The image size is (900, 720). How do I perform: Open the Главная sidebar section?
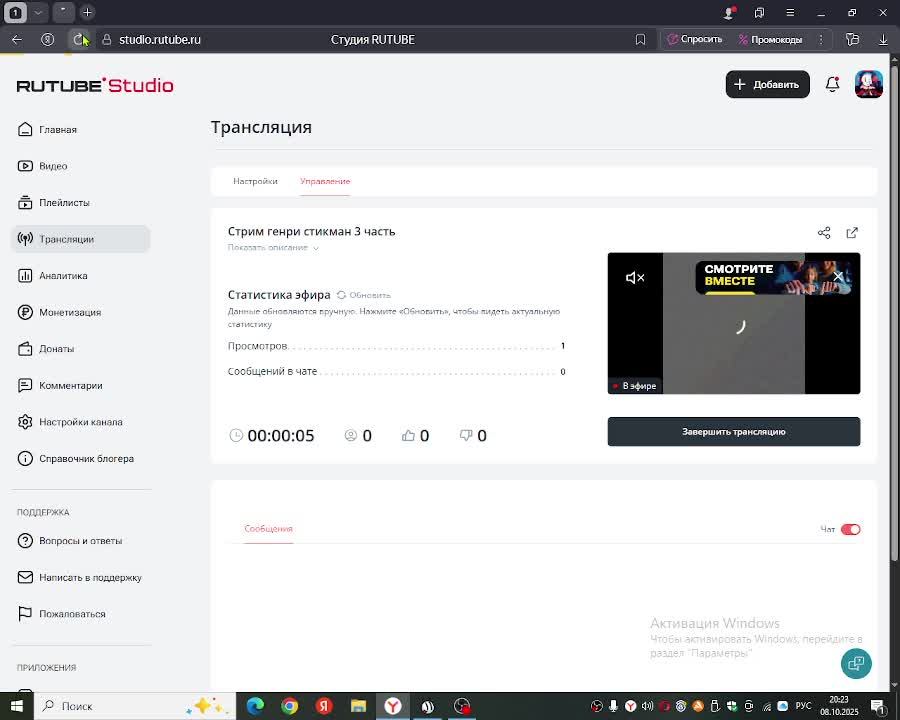[x=47, y=129]
